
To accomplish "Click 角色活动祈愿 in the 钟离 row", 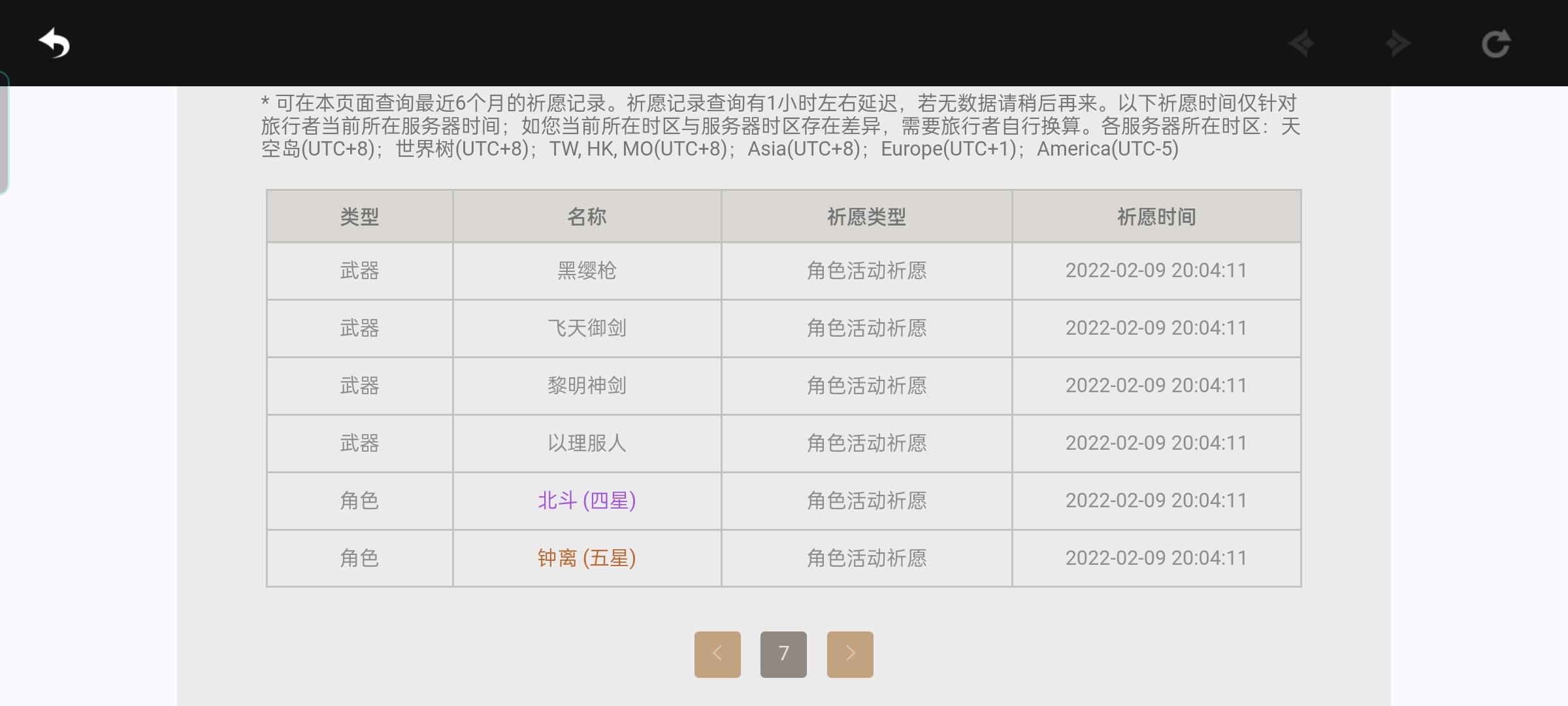I will pyautogui.click(x=866, y=558).
